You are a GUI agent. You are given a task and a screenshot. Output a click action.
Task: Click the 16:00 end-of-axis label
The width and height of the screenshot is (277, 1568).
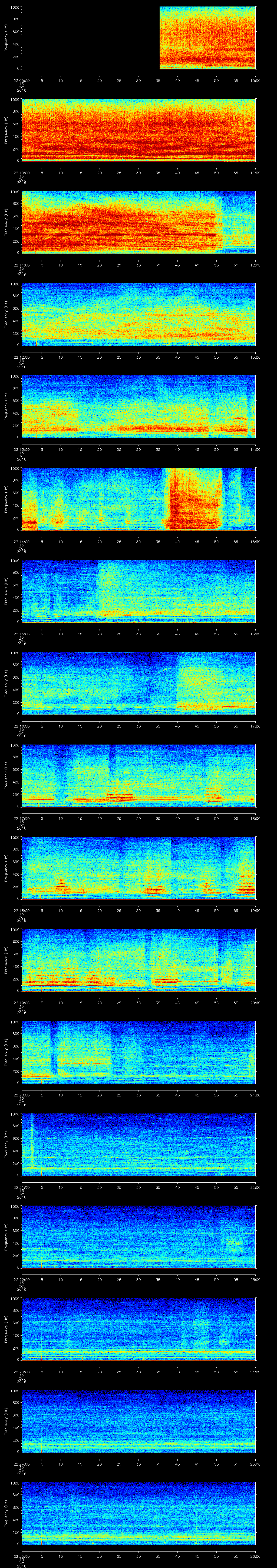click(x=255, y=634)
